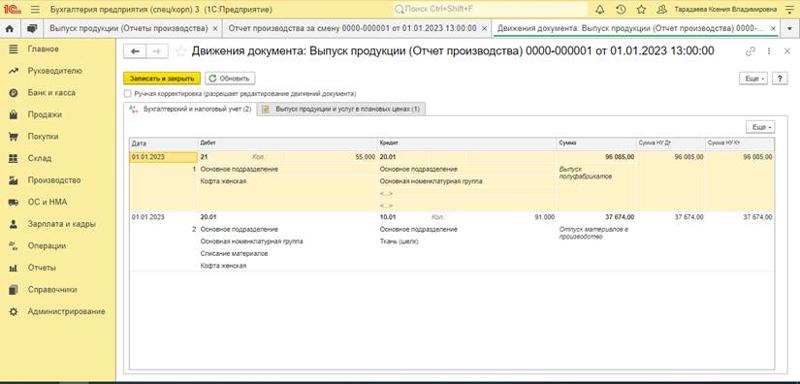Open the main hamburger menu icon

point(35,10)
